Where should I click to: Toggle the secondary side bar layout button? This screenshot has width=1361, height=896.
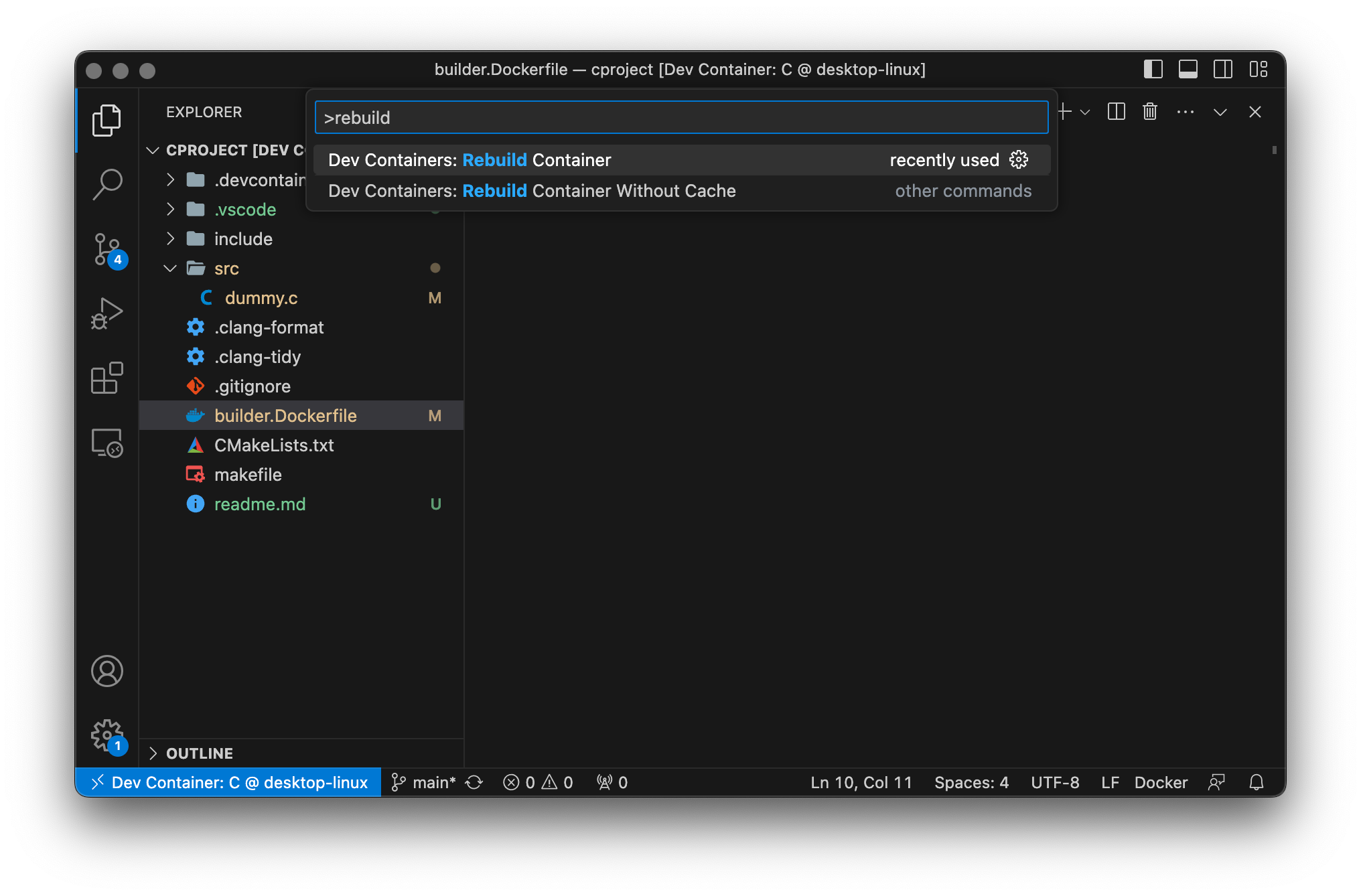click(x=1223, y=70)
